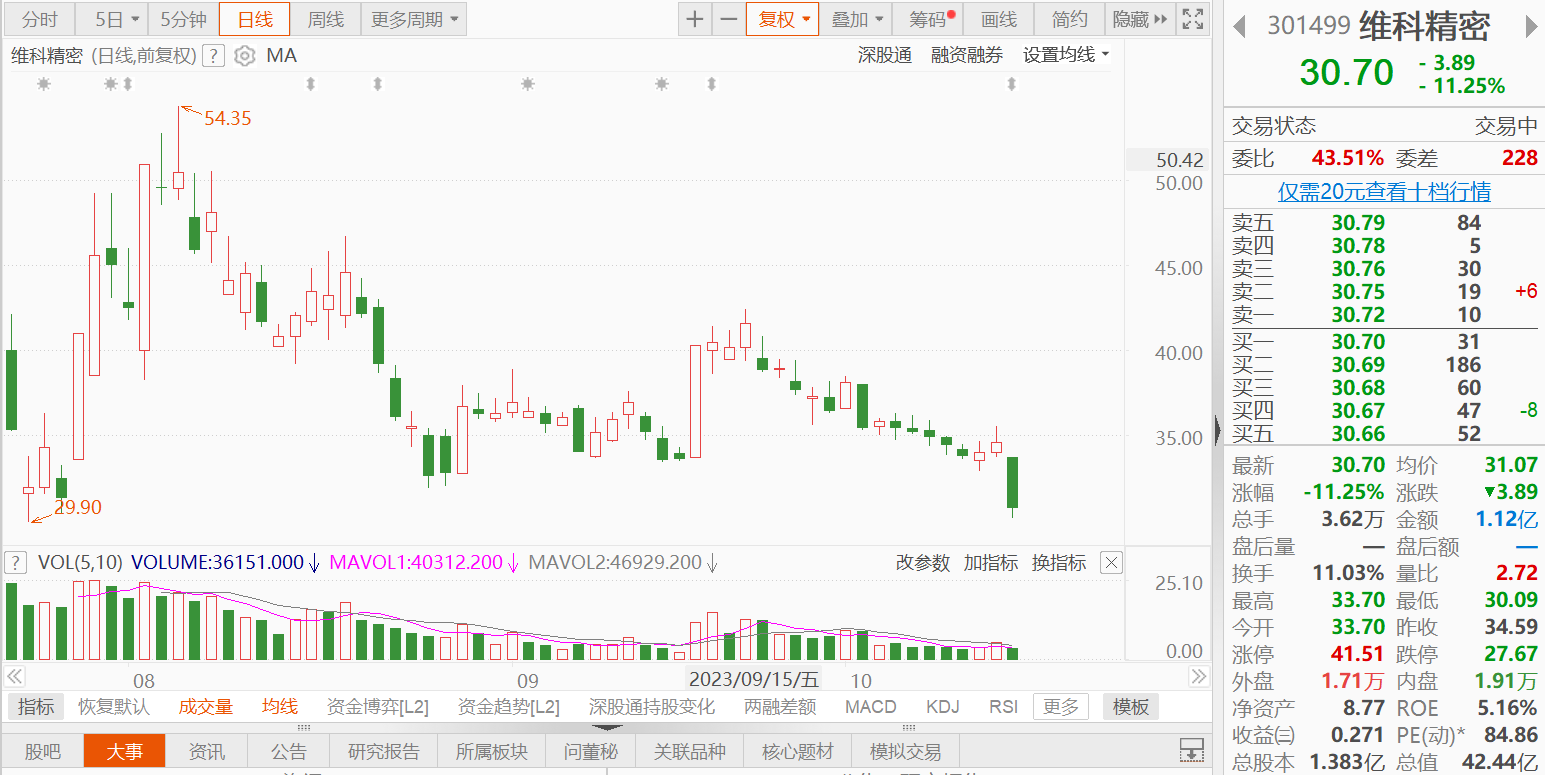Open the 资讯 tab

click(207, 751)
